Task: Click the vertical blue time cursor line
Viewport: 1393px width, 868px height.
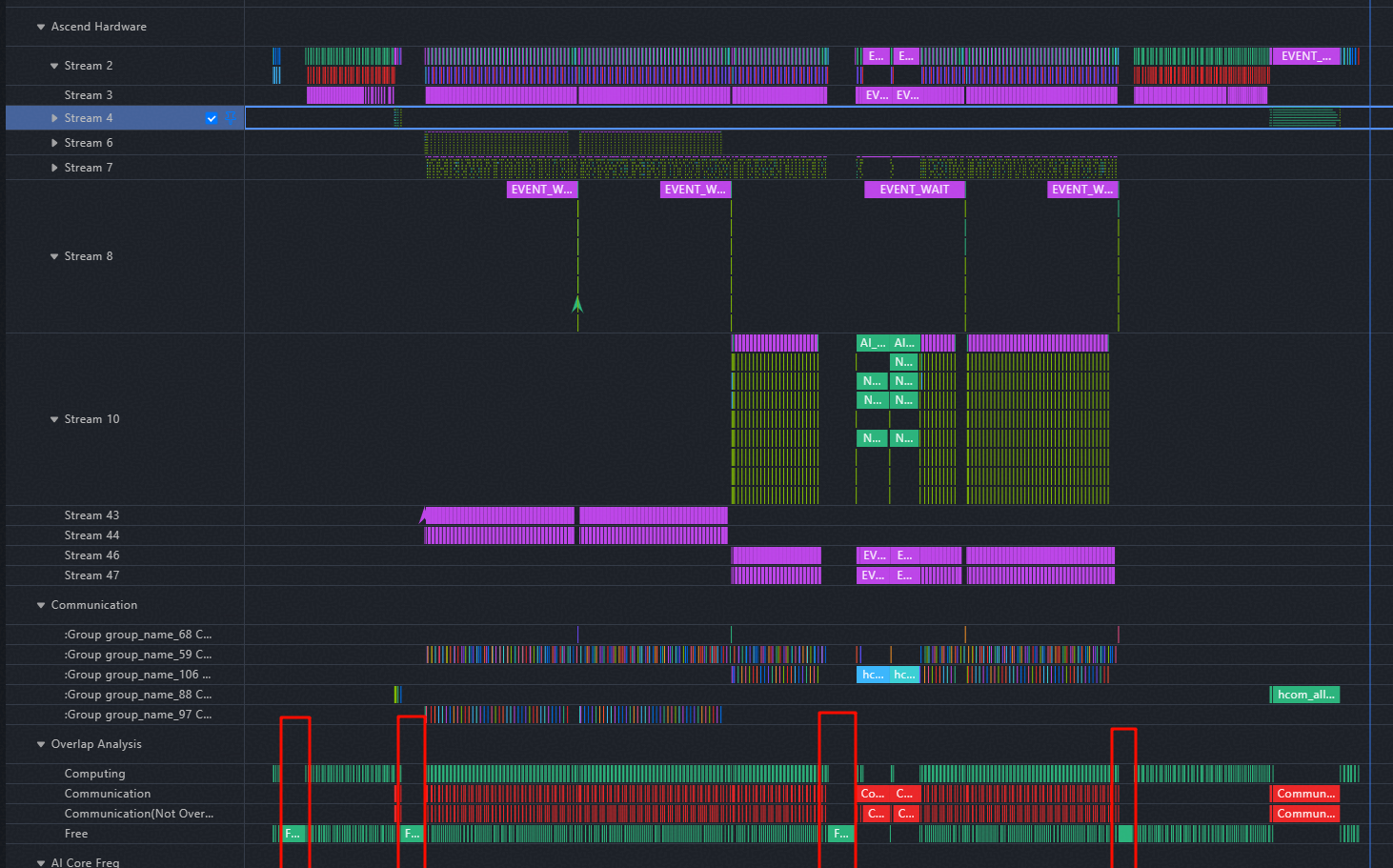Action: tap(1370, 434)
